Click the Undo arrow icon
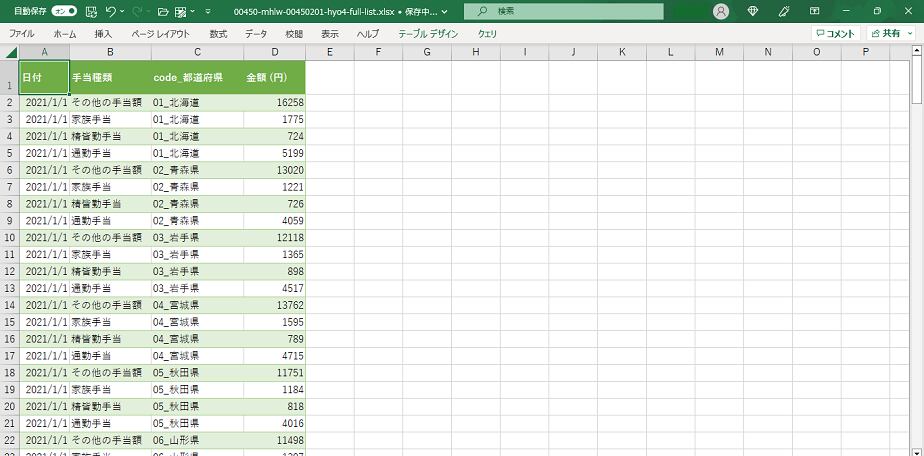The height and width of the screenshot is (456, 924). tap(110, 11)
